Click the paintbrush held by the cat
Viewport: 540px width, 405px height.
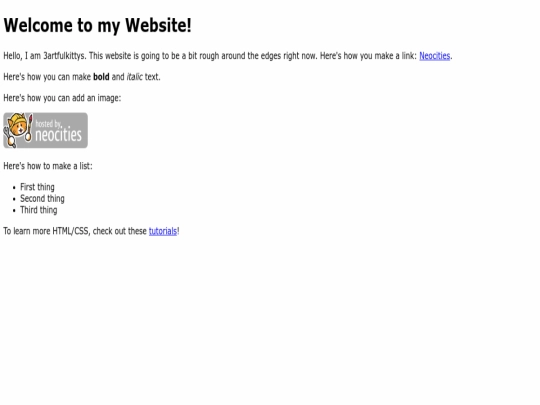pyautogui.click(x=29, y=128)
